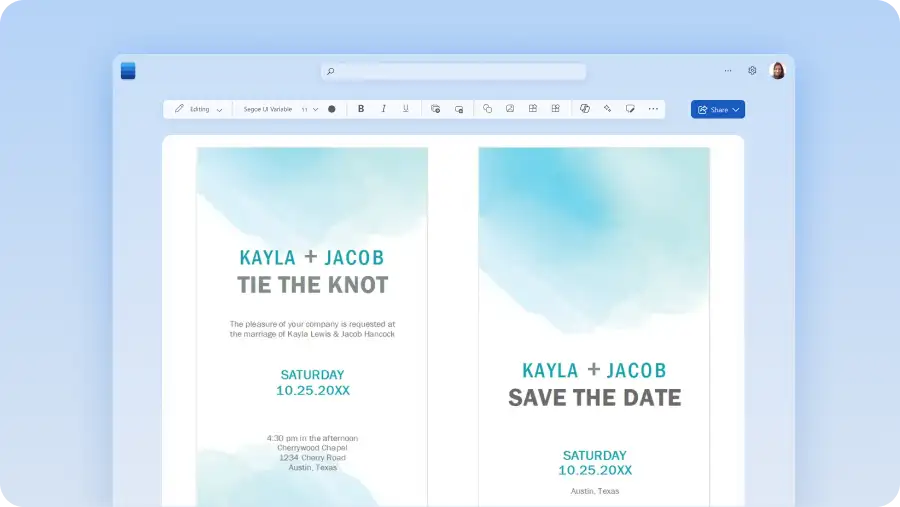
Task: Open the user profile avatar
Action: pyautogui.click(x=777, y=71)
